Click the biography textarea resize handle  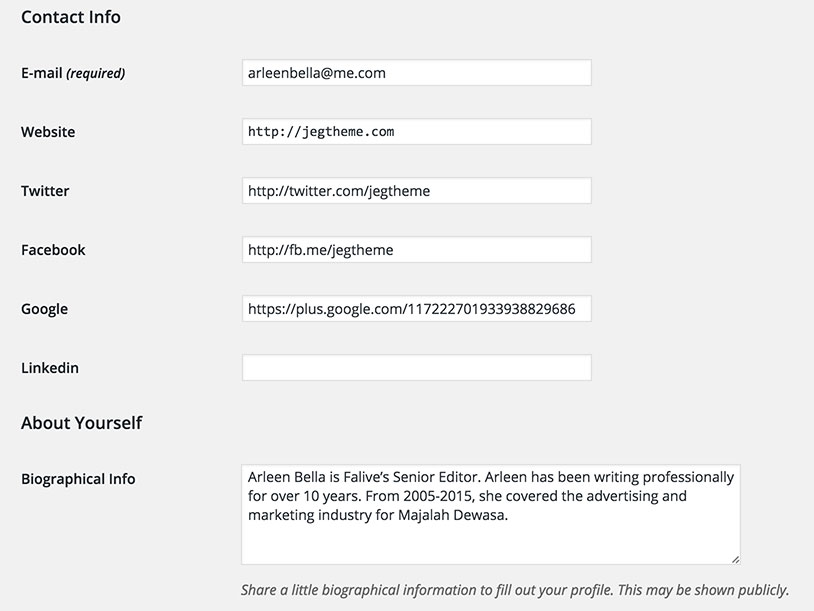click(x=735, y=558)
